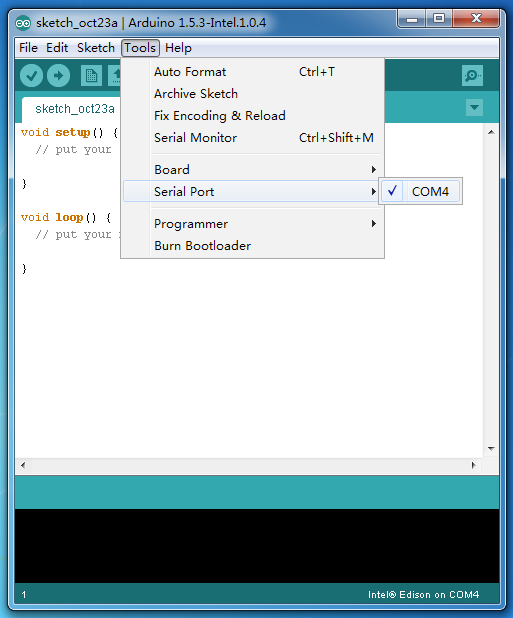Click the Verify checkmark toolbar icon
Viewport: 513px width, 618px height.
coord(31,75)
